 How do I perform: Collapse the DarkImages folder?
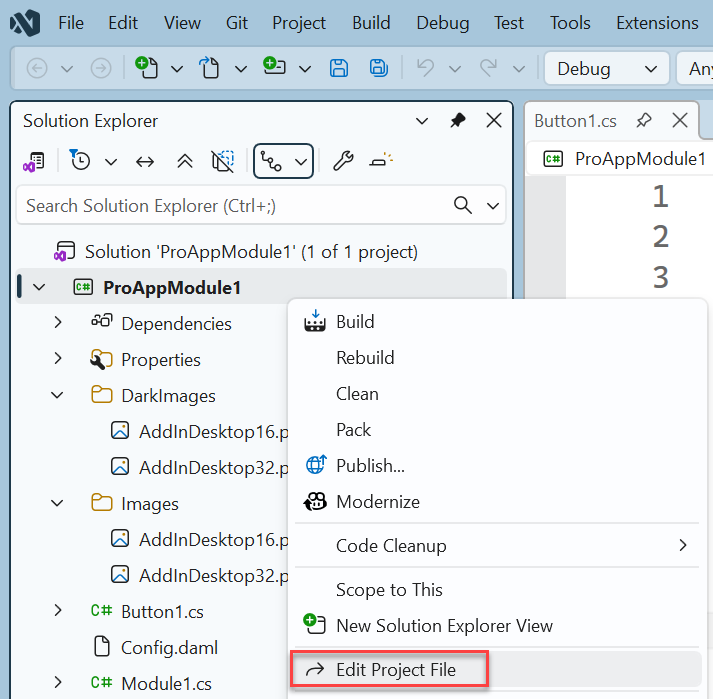57,395
